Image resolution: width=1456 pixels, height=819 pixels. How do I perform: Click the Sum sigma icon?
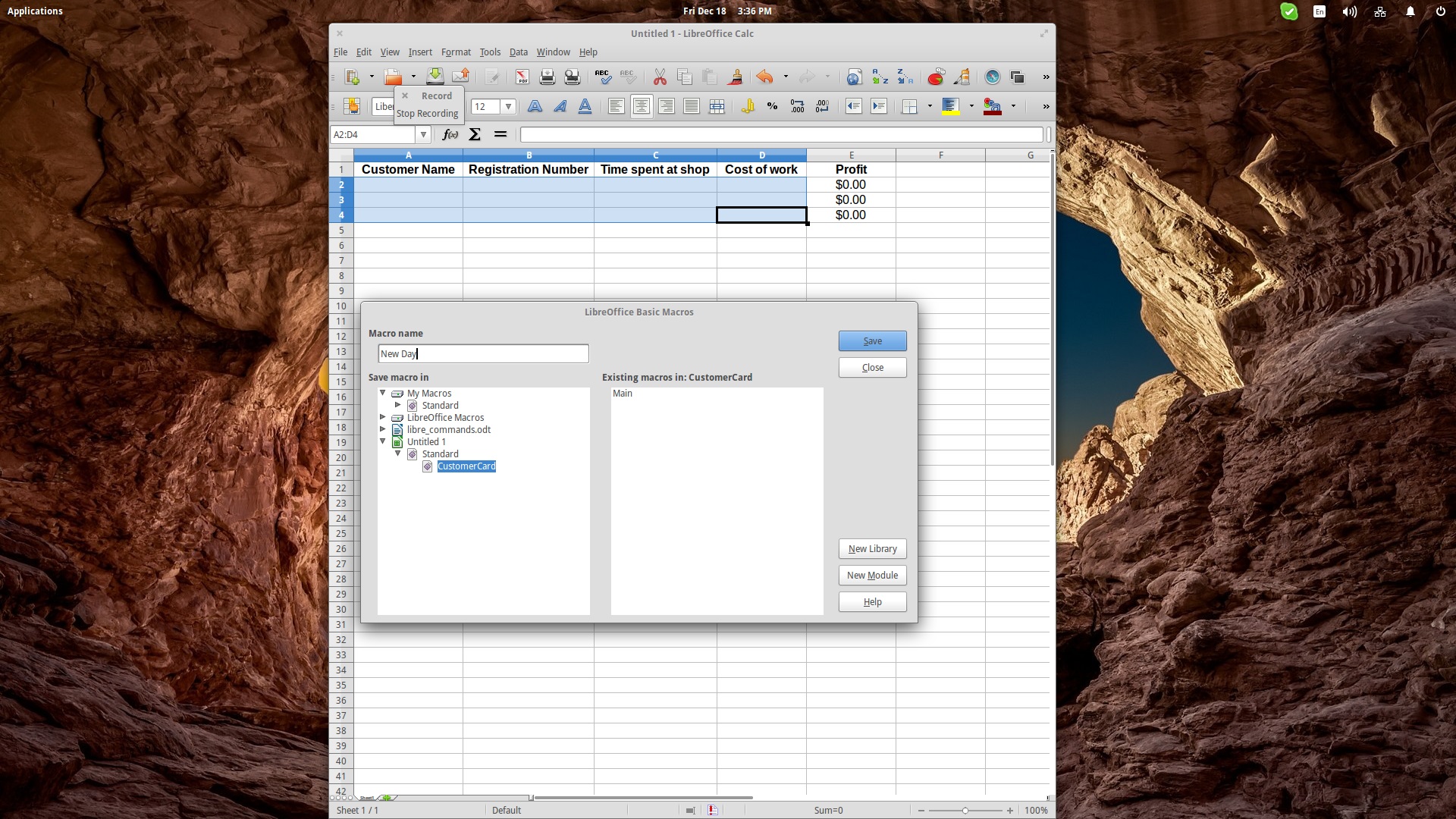[475, 134]
